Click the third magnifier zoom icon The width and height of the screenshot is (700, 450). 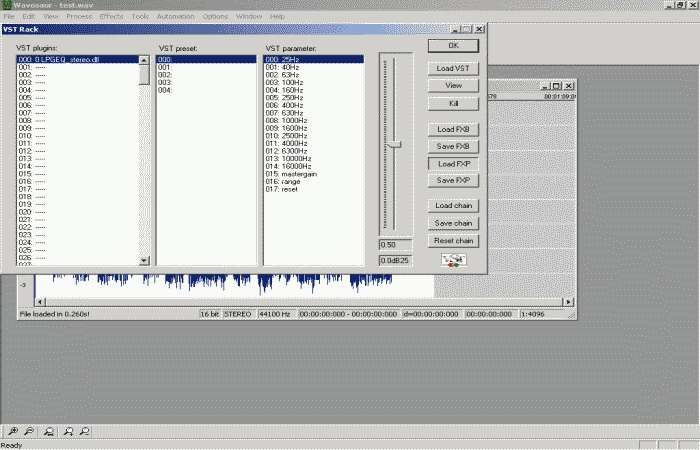click(x=50, y=431)
